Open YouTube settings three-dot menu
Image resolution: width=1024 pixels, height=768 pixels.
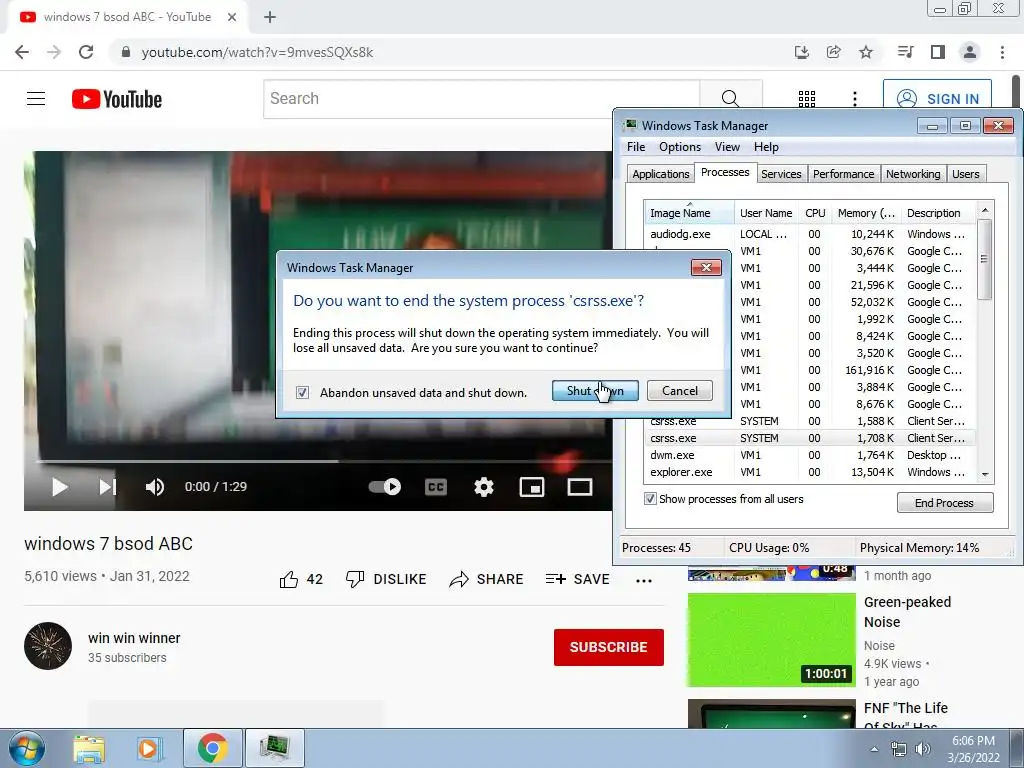tap(854, 99)
